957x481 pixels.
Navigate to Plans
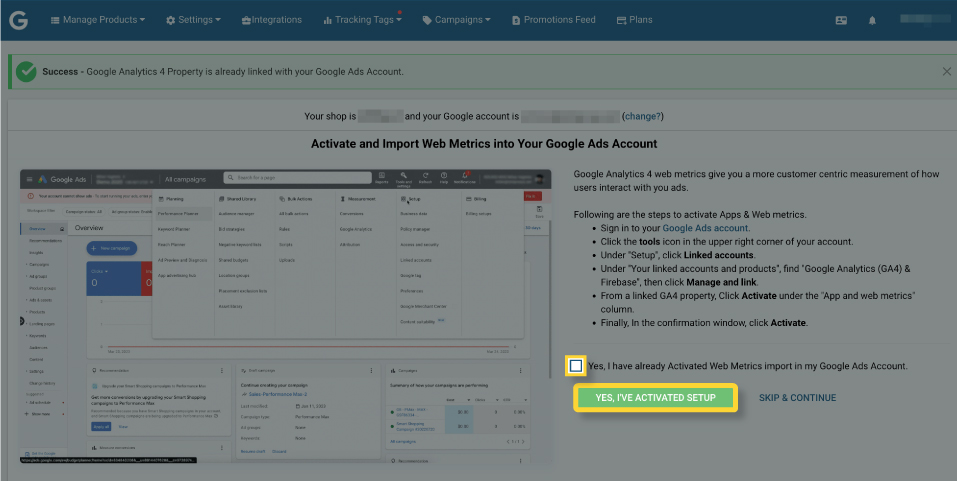point(635,20)
